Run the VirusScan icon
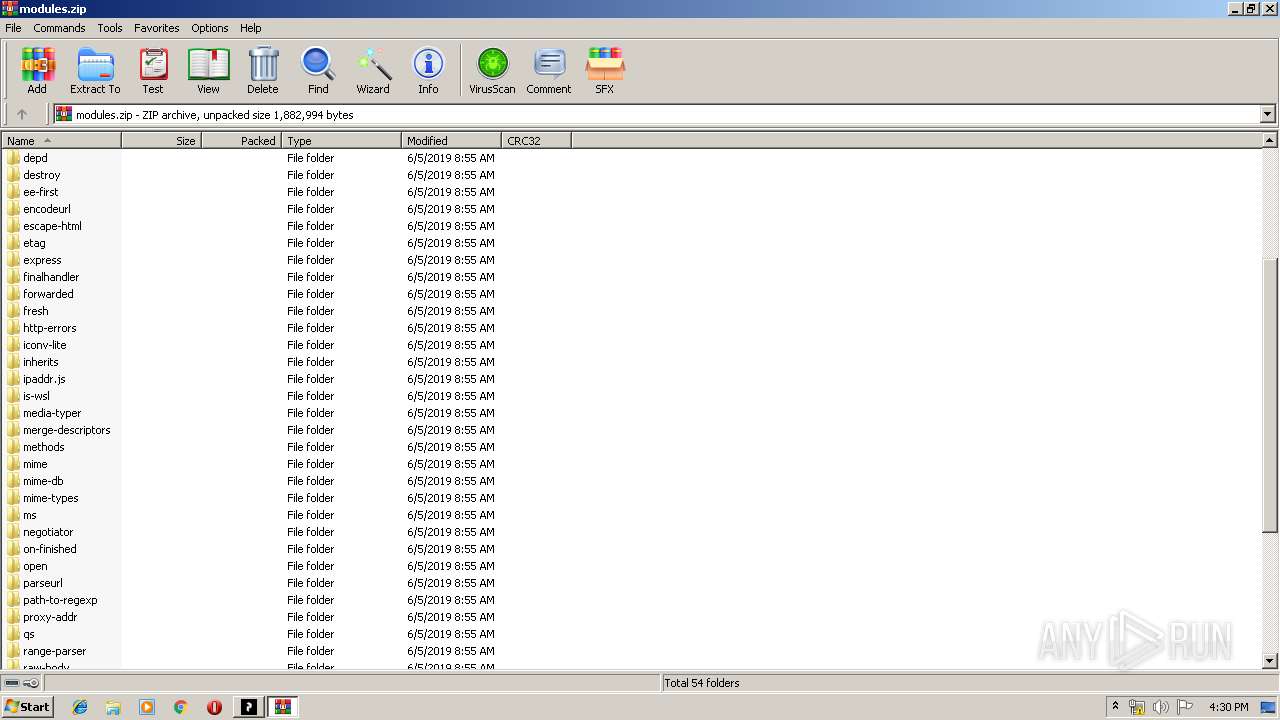Image resolution: width=1280 pixels, height=720 pixels. 492,71
